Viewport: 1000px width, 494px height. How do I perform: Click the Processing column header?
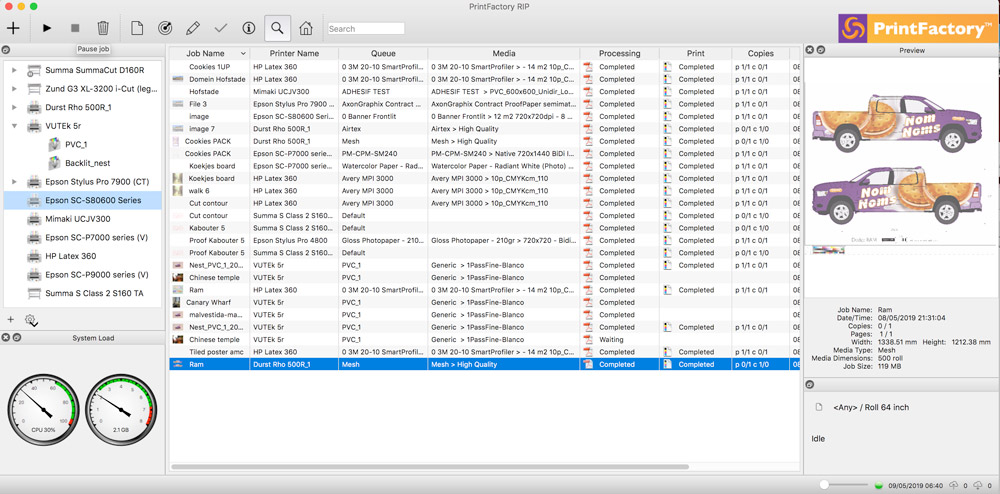(x=619, y=53)
